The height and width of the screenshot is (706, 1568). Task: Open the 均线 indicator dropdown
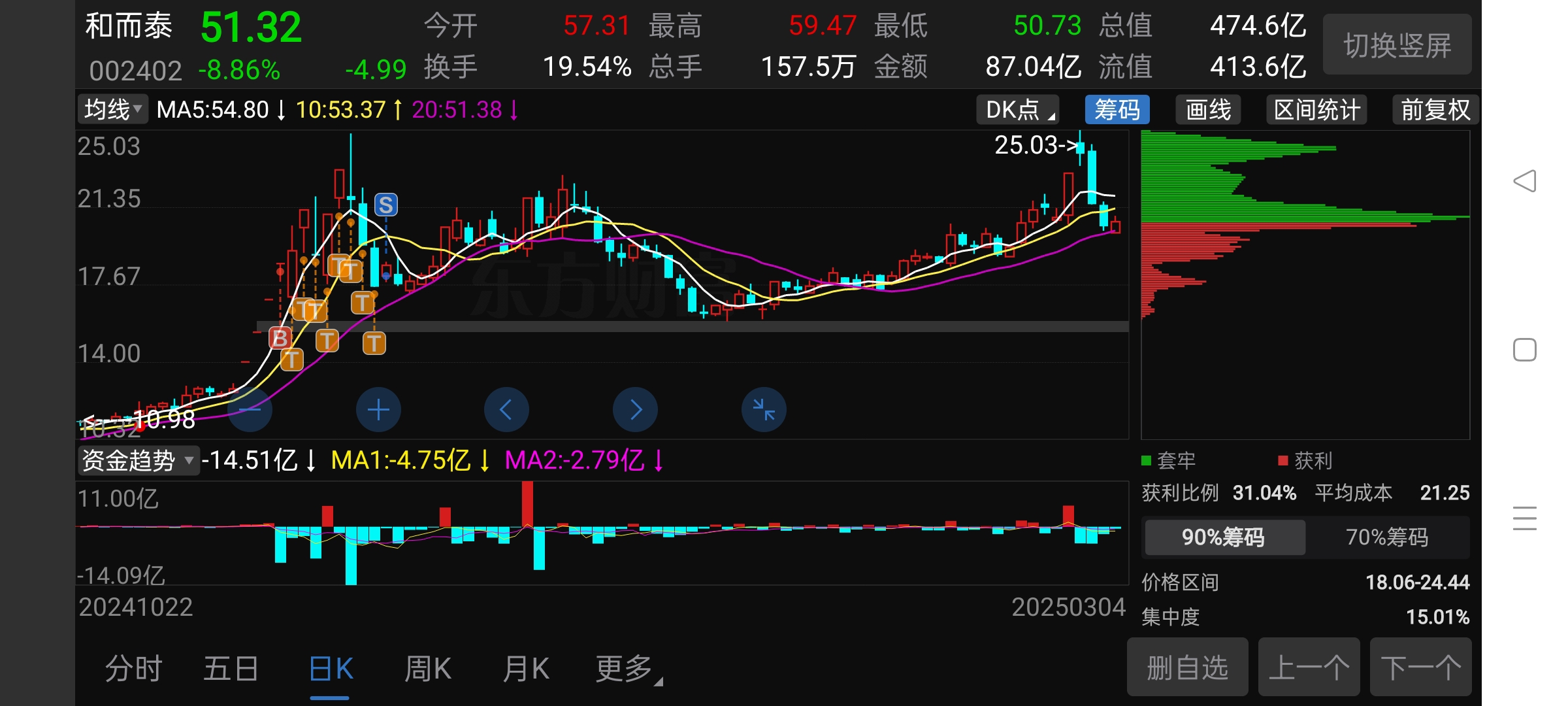coord(113,109)
